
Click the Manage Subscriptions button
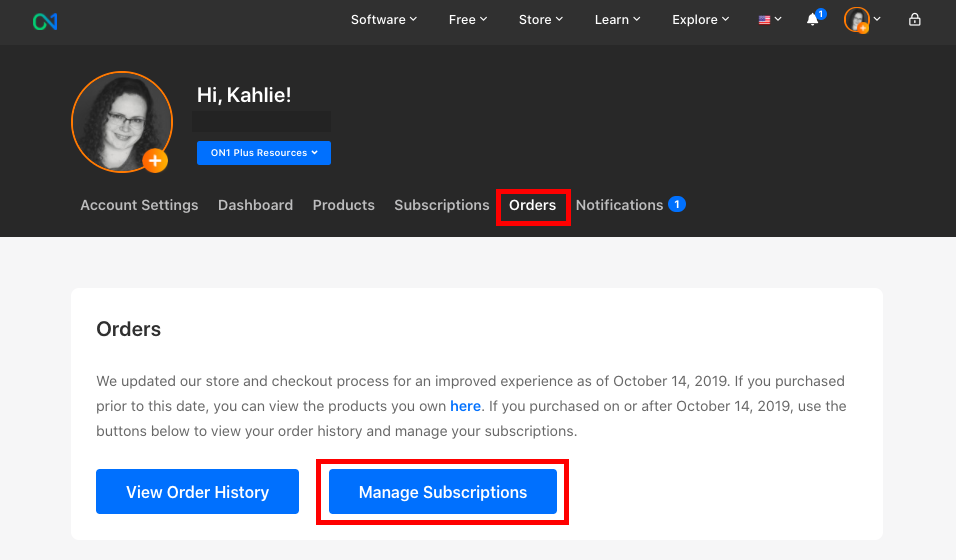pyautogui.click(x=443, y=492)
